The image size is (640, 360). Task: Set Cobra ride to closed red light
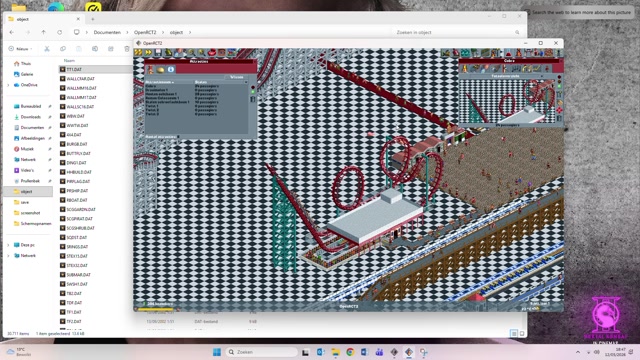pyautogui.click(x=559, y=77)
